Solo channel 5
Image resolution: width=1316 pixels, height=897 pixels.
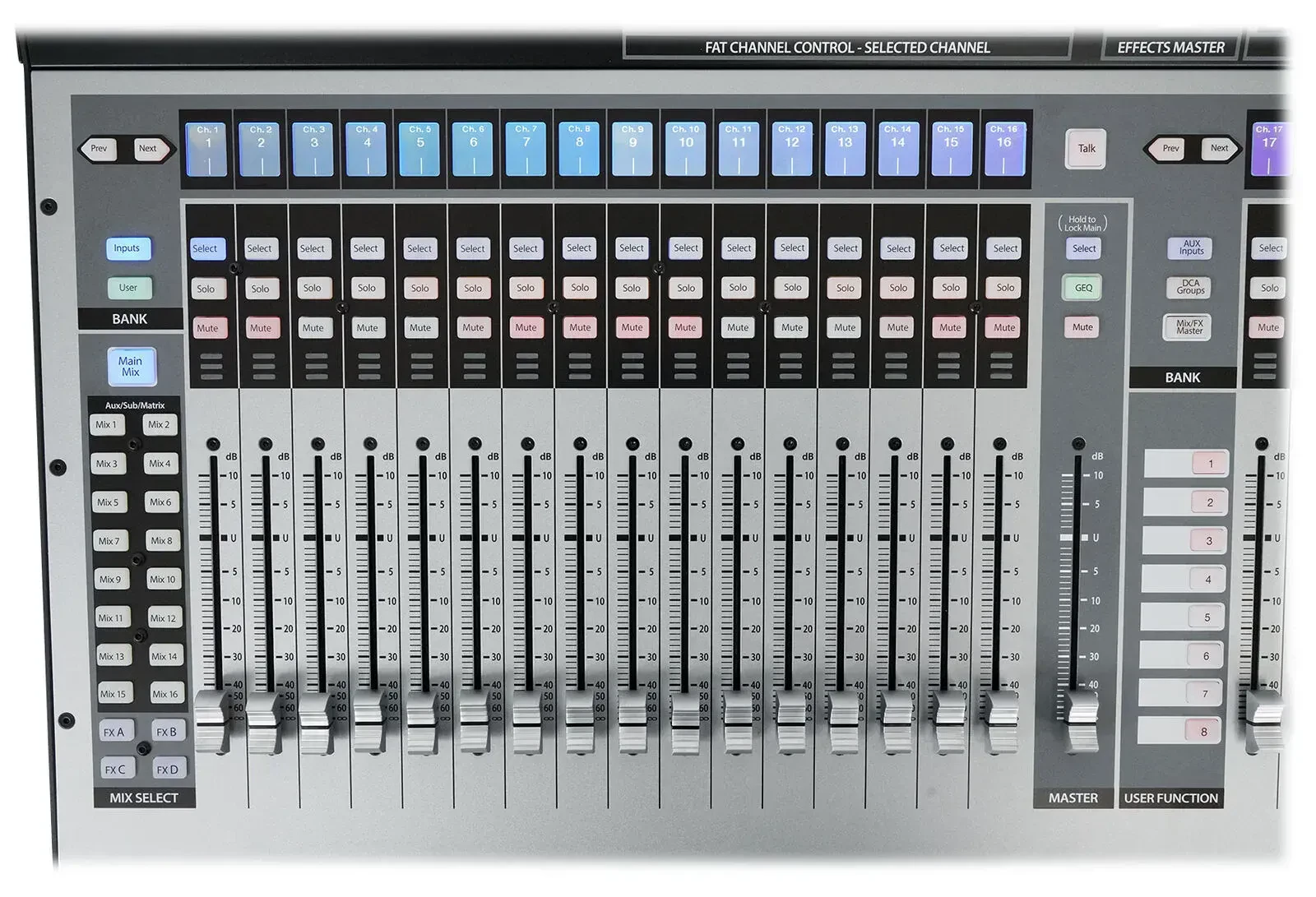pos(419,289)
